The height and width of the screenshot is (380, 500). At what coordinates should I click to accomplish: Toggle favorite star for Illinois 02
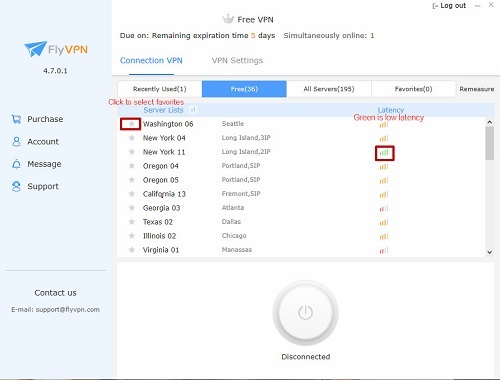[x=132, y=236]
